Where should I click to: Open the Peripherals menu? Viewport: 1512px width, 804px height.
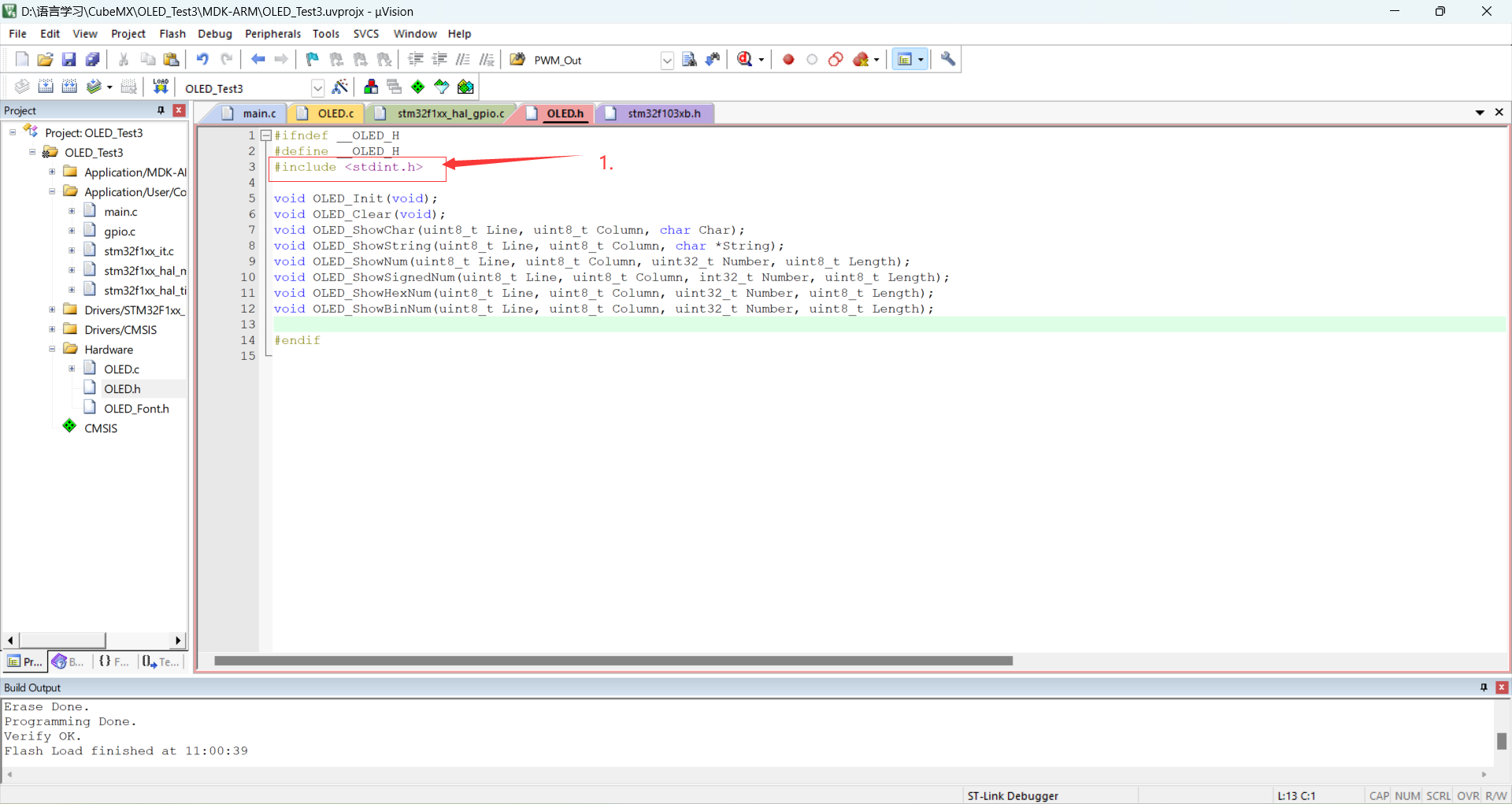pos(272,34)
